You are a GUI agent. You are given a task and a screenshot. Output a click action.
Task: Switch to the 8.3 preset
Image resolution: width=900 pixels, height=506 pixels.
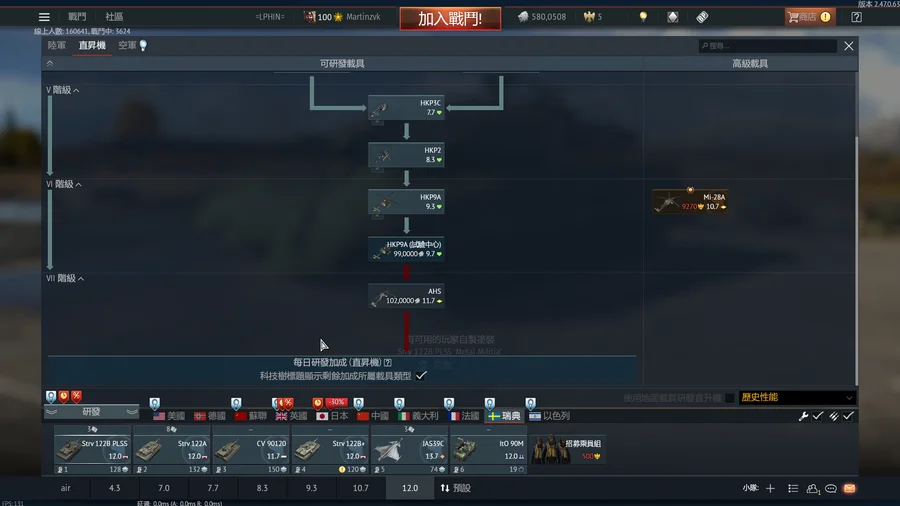(262, 488)
